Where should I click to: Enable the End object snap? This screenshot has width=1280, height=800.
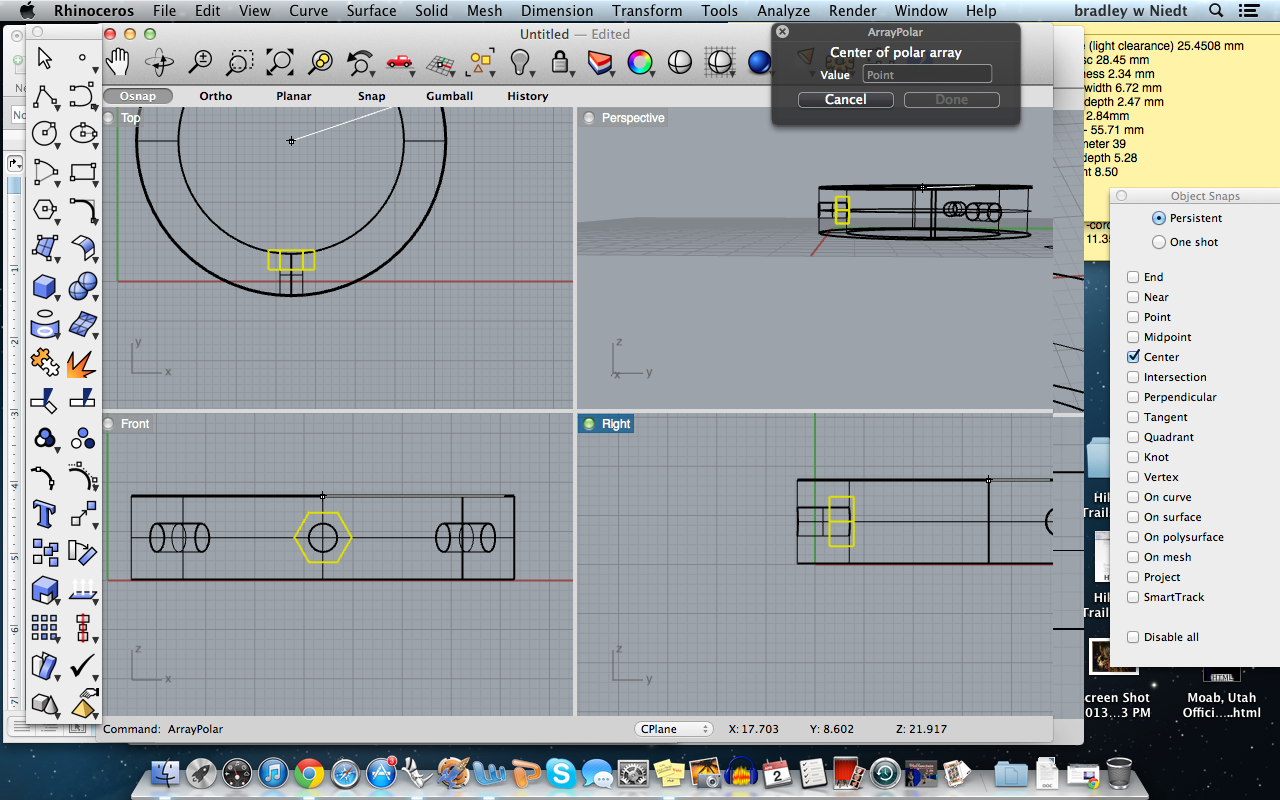click(1133, 277)
